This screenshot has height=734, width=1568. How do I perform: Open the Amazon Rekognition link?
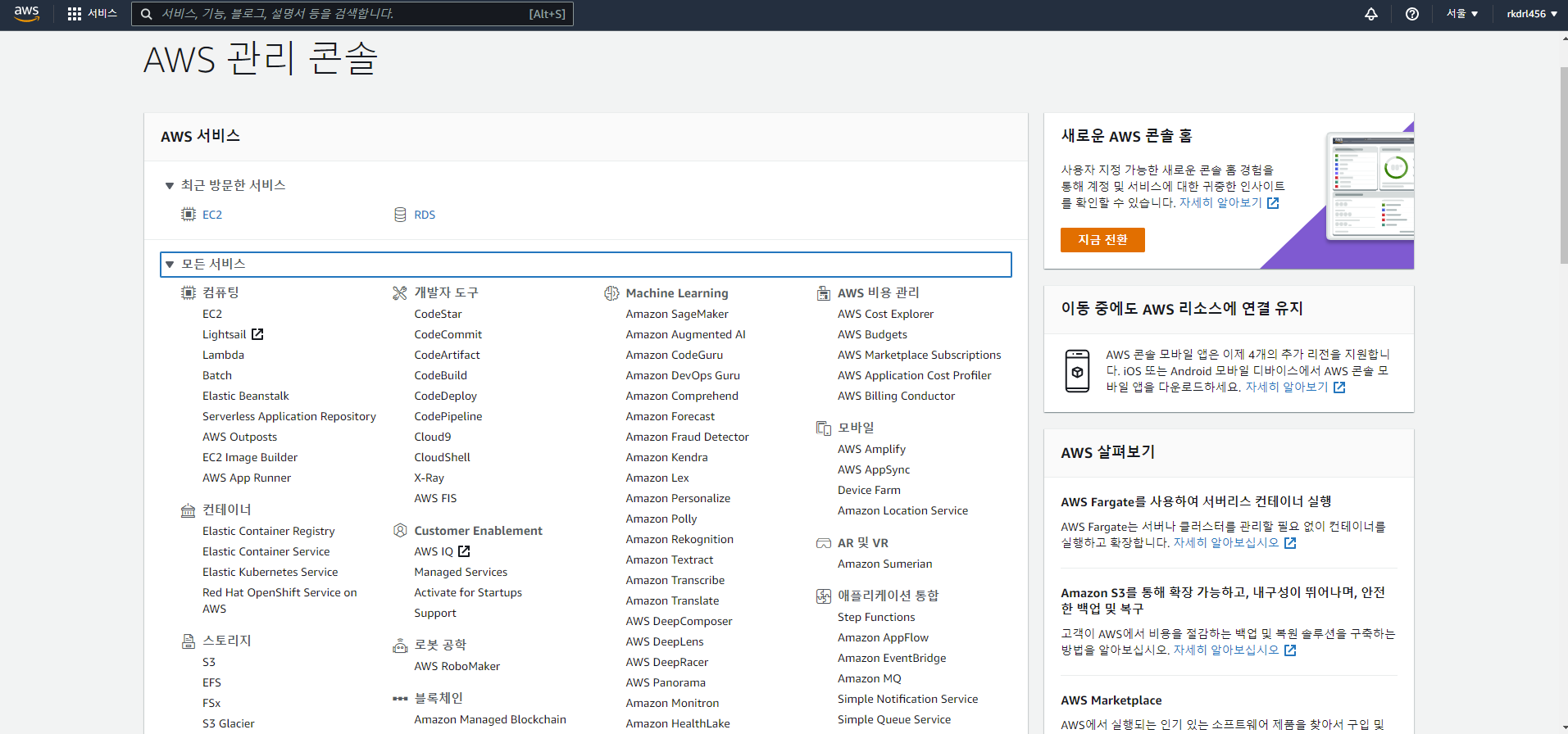679,539
